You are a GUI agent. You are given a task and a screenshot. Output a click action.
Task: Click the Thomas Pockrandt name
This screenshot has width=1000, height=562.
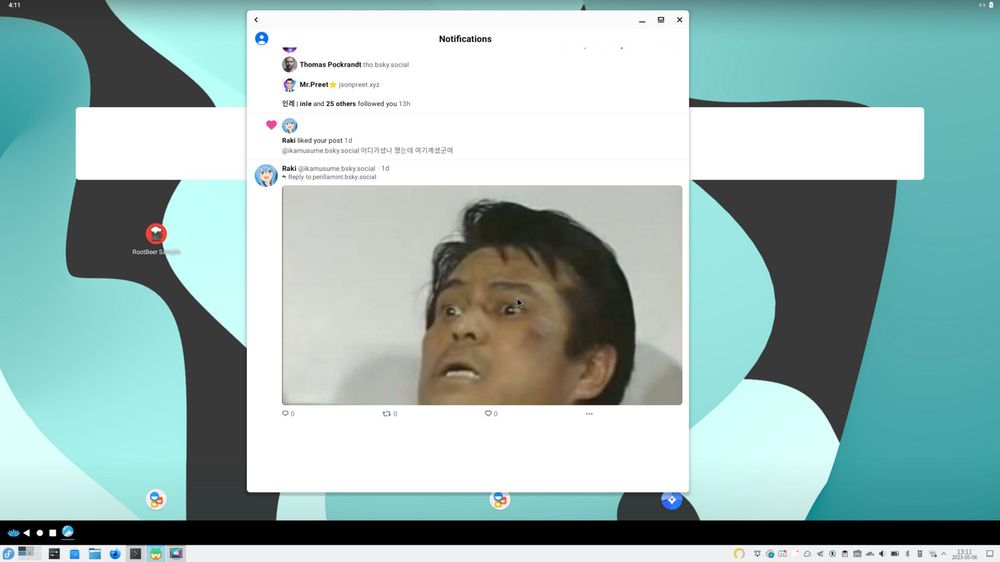click(x=330, y=64)
